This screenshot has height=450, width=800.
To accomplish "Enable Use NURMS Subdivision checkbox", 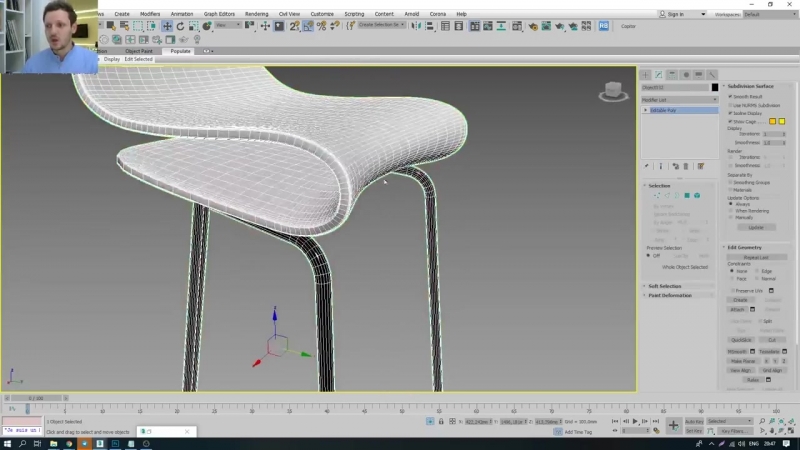I will pos(730,105).
